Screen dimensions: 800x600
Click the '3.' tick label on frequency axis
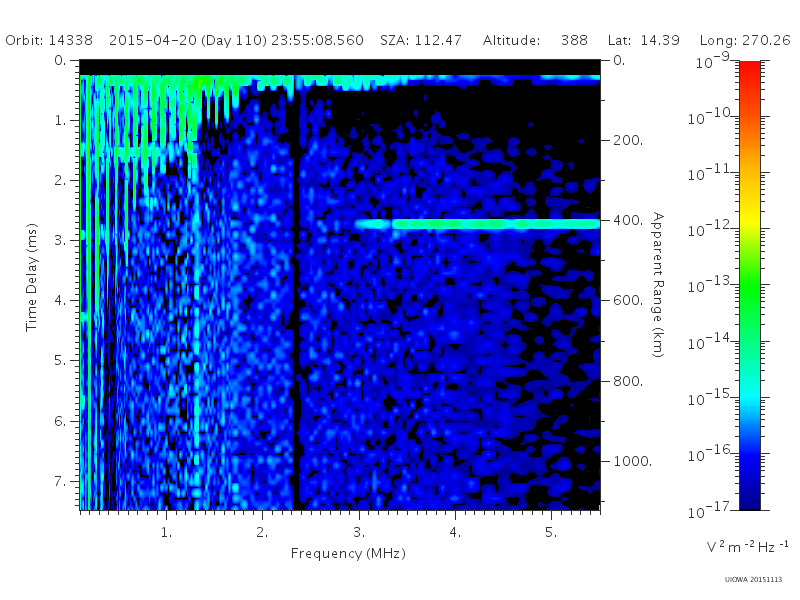pyautogui.click(x=359, y=533)
